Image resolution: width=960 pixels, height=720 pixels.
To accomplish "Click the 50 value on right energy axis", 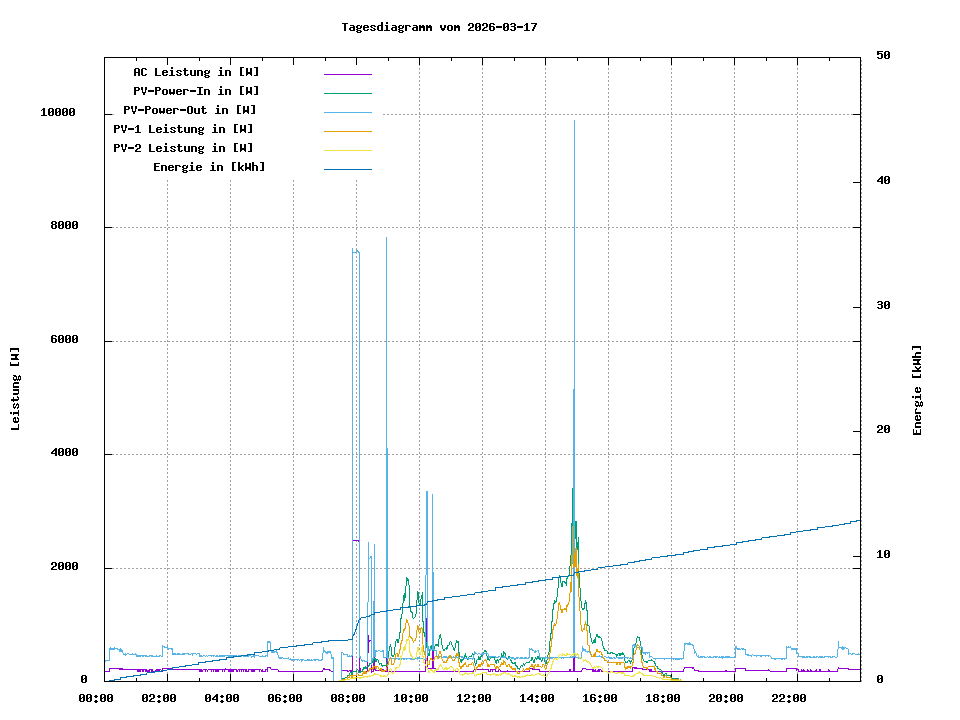I will [x=883, y=56].
